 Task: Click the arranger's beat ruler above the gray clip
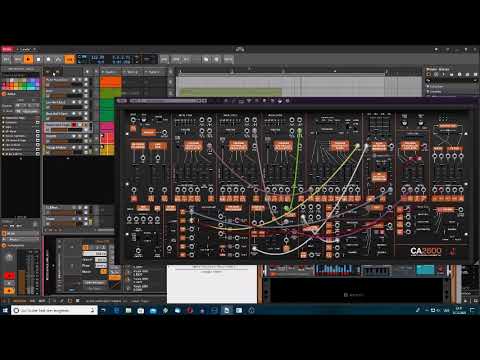click(282, 71)
